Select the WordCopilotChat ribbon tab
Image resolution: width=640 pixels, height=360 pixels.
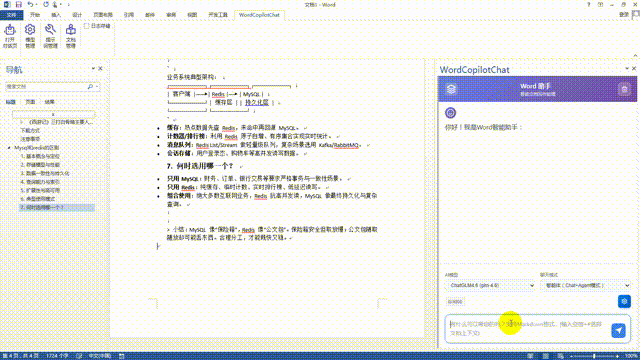coord(259,15)
